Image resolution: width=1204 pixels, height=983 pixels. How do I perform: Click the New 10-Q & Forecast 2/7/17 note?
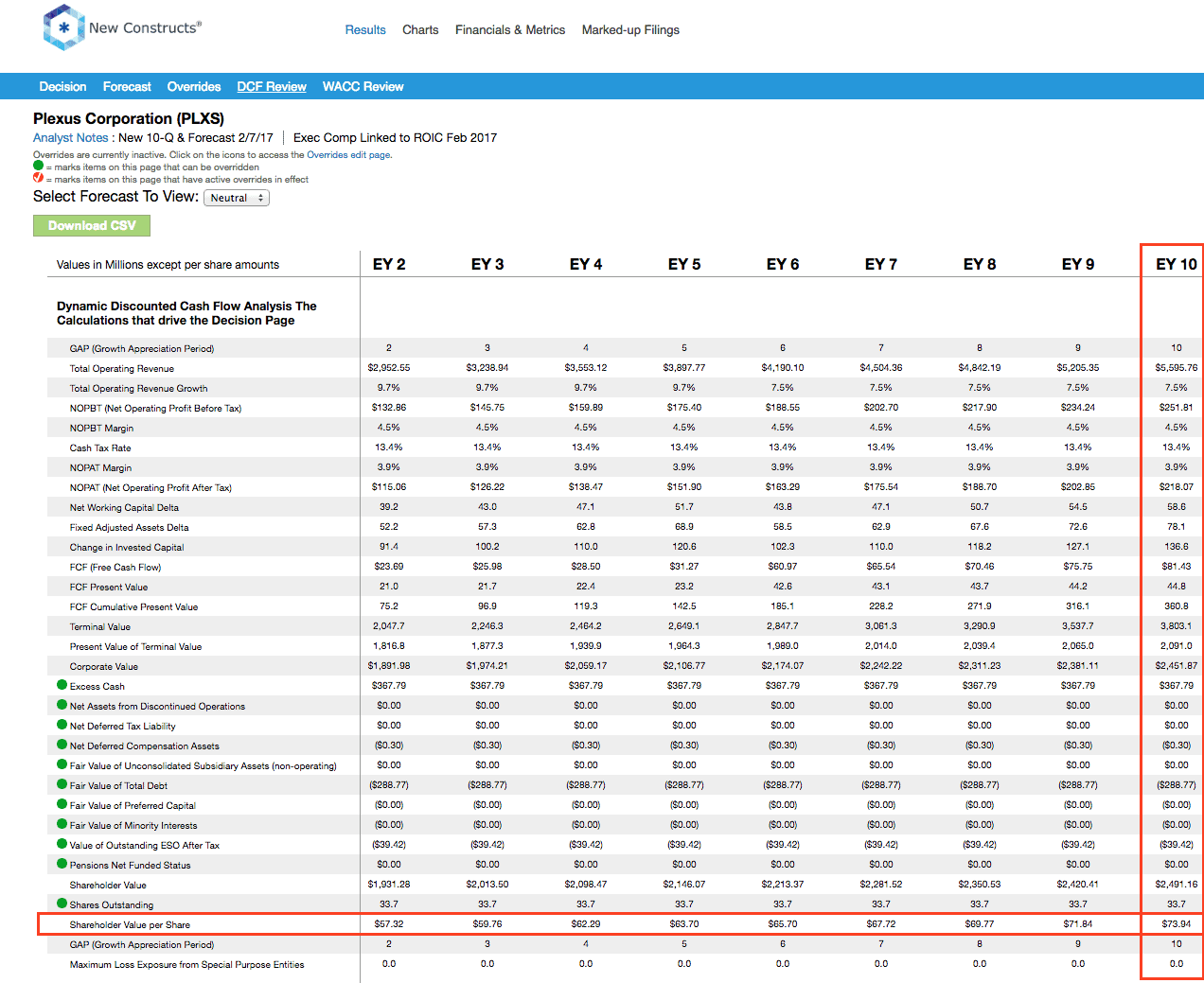point(195,137)
